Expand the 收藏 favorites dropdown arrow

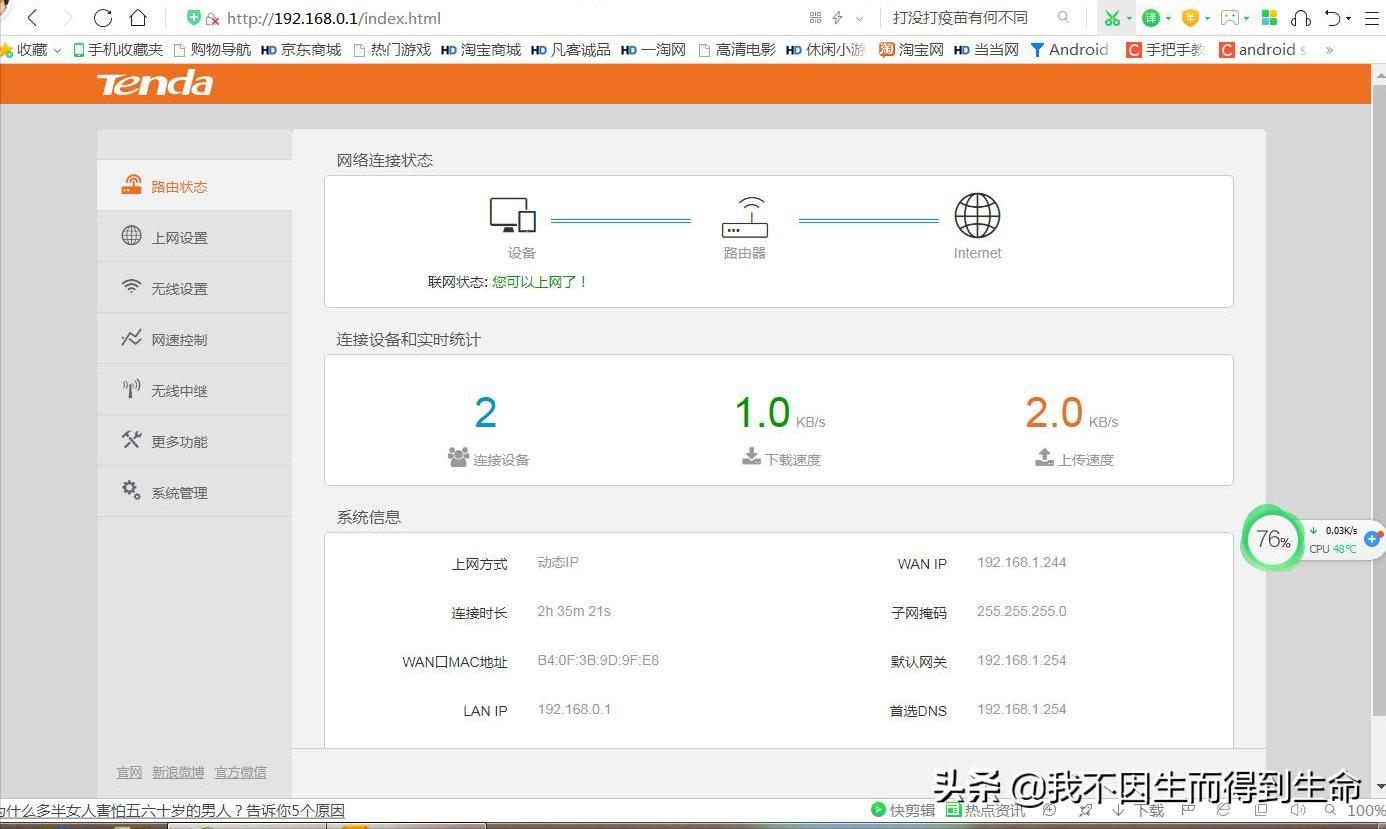(x=56, y=49)
